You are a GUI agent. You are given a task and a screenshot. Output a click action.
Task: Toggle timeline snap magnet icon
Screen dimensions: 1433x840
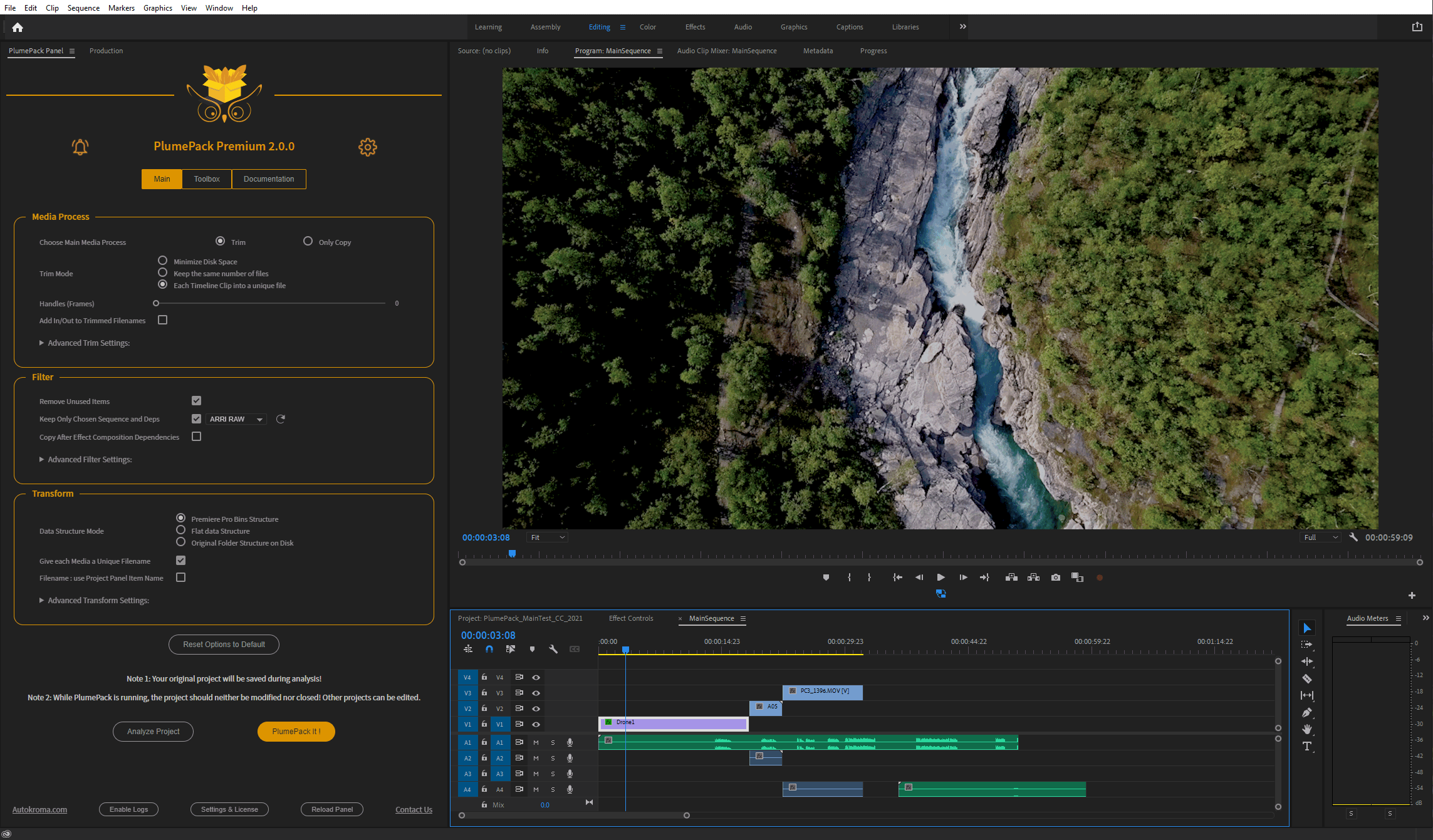coord(489,650)
